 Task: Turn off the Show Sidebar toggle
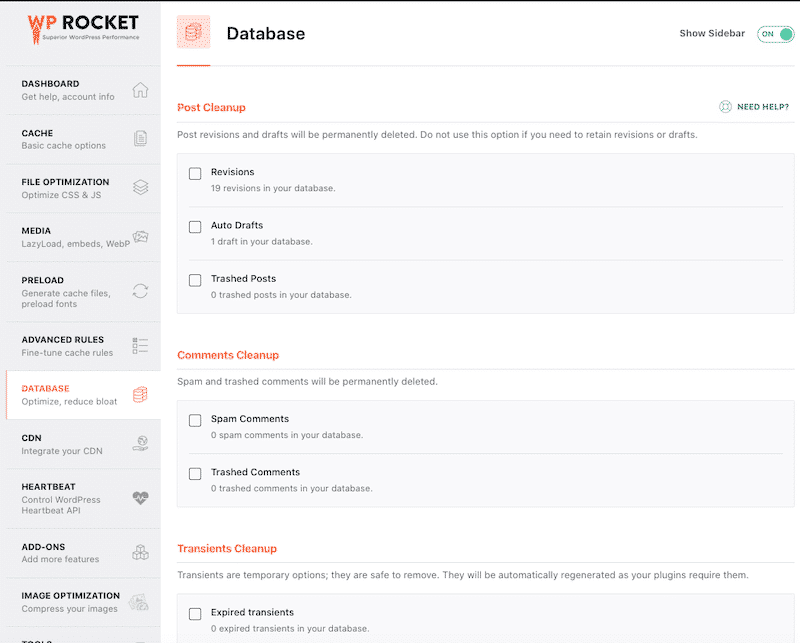pos(775,33)
